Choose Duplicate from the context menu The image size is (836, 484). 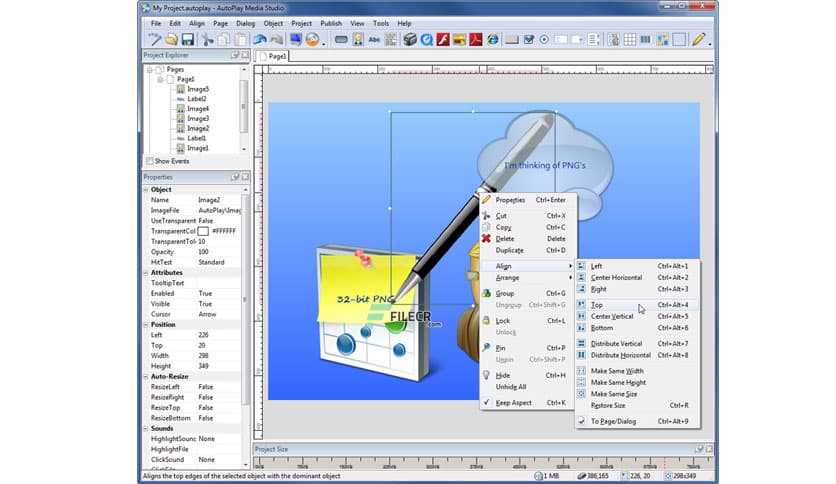point(528,250)
